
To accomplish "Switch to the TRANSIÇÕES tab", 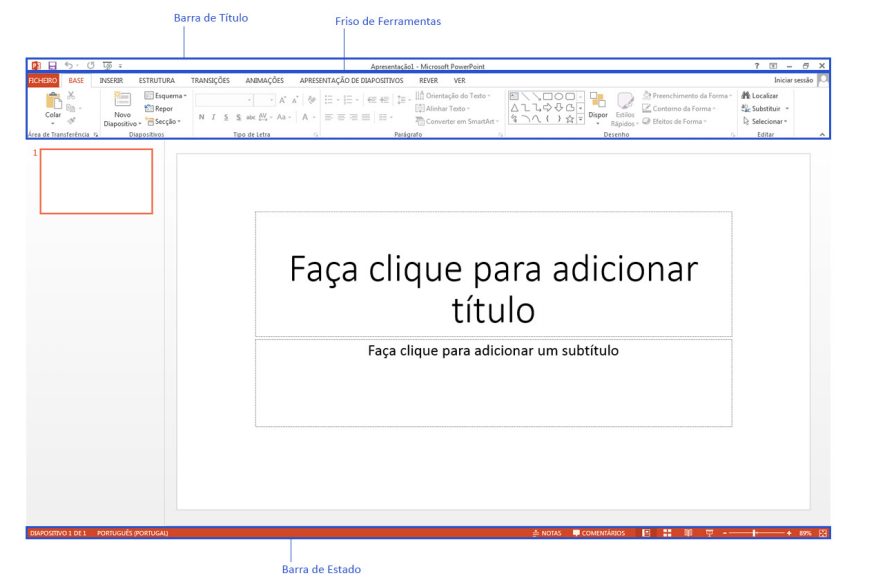I will point(210,80).
